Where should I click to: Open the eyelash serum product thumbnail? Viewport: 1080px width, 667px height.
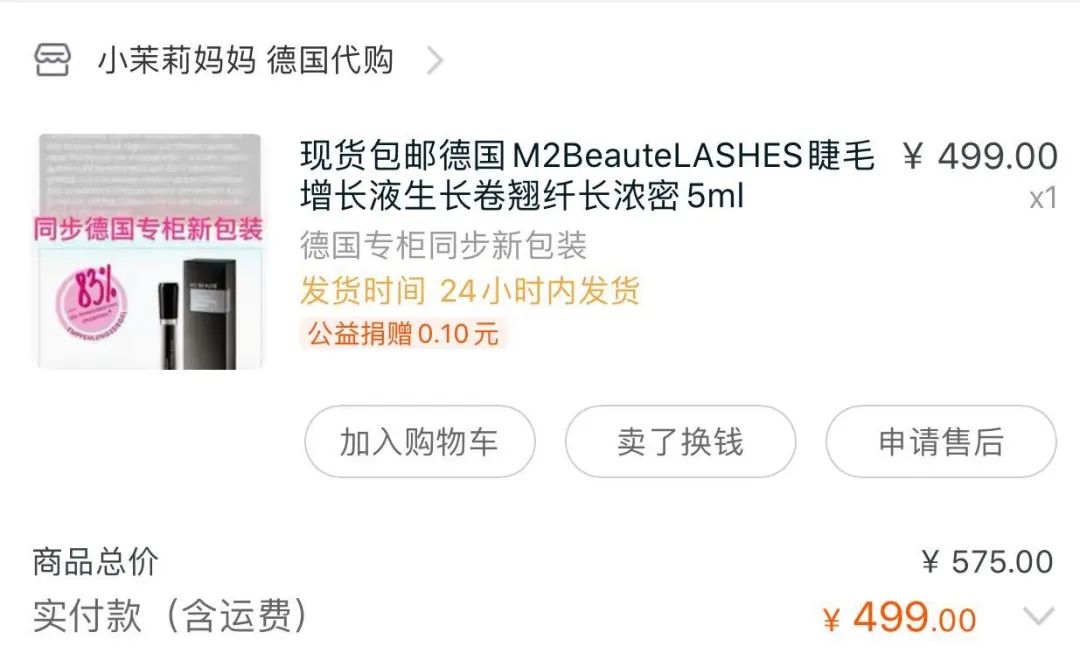point(150,252)
